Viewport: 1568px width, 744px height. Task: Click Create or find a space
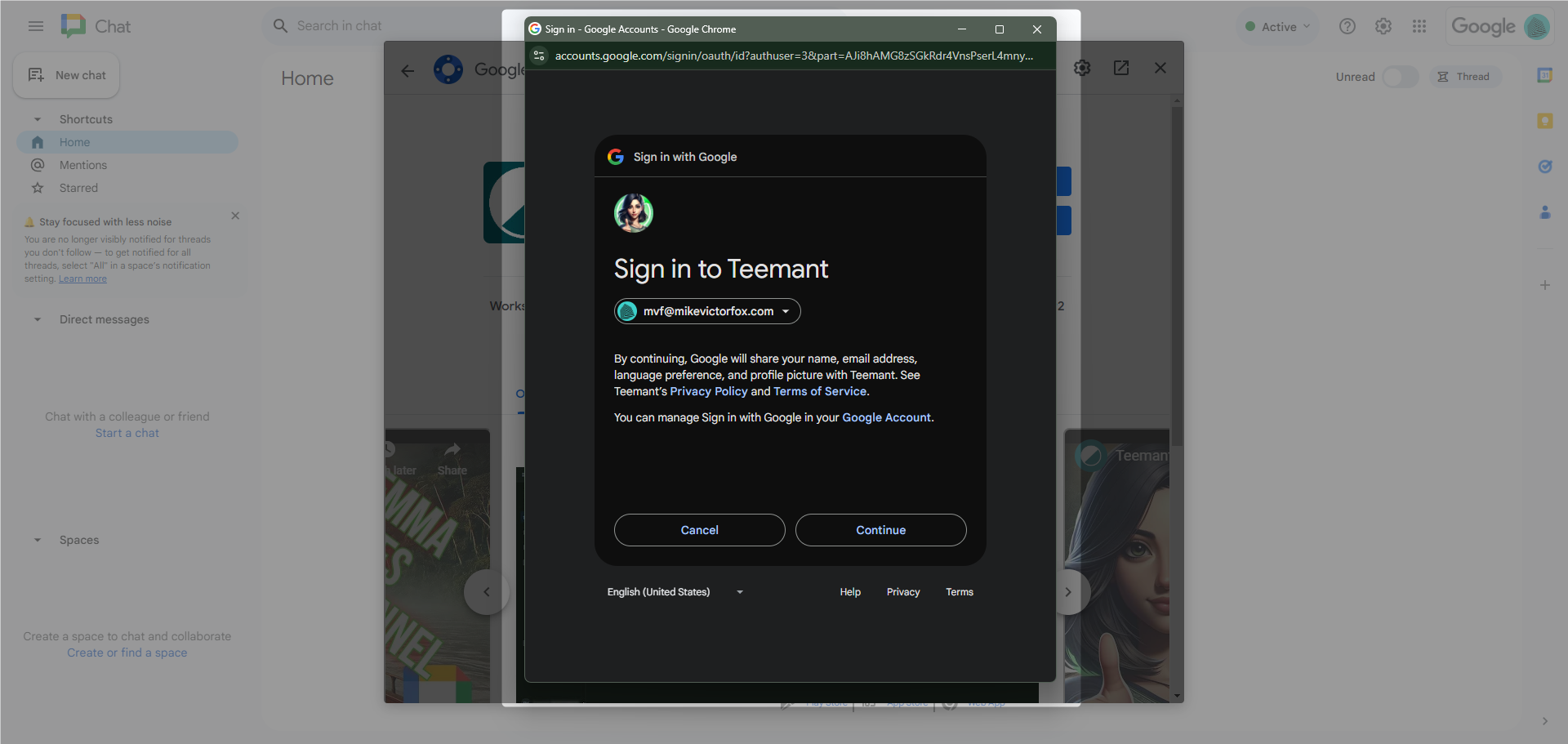point(127,653)
